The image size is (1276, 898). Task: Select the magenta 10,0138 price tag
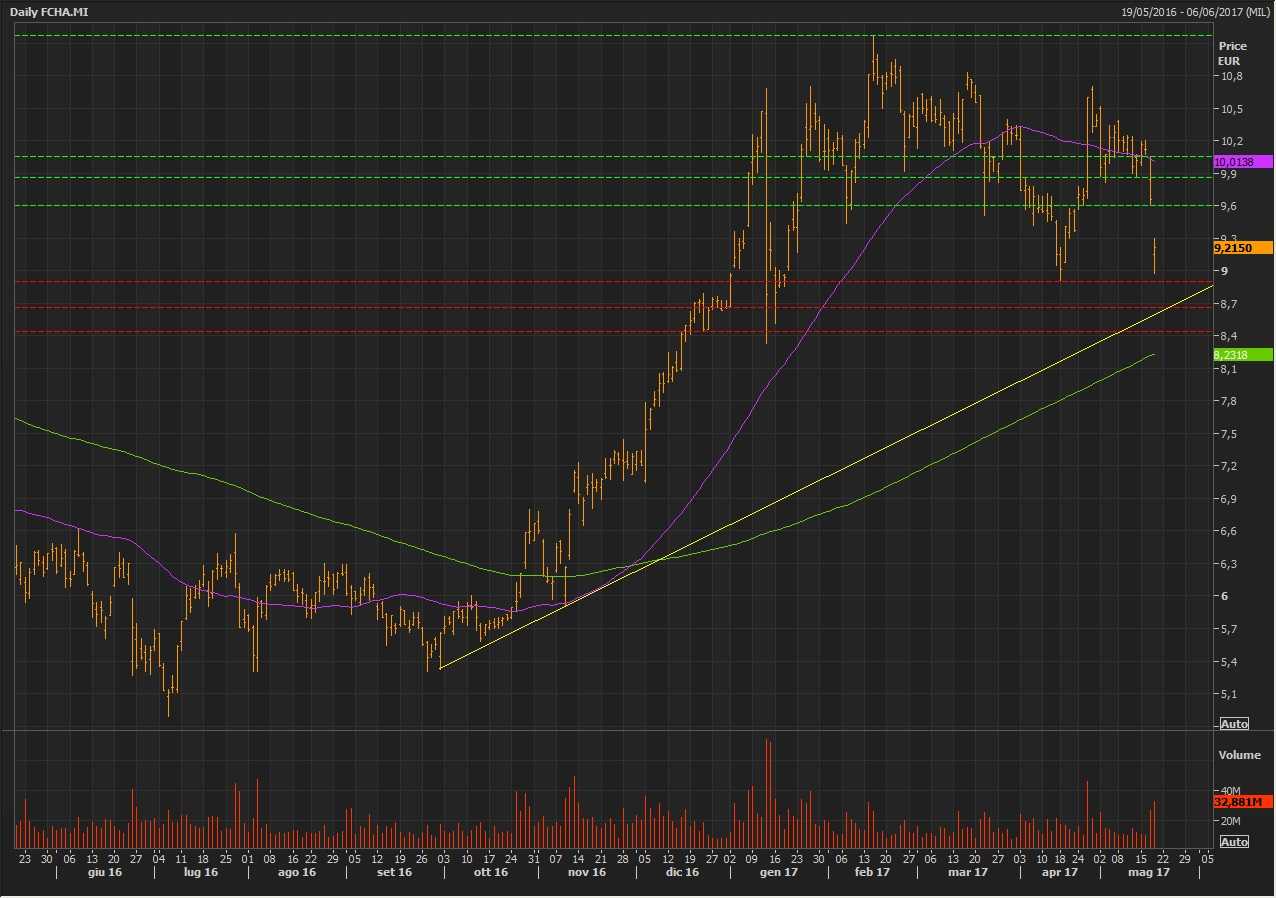coord(1241,161)
